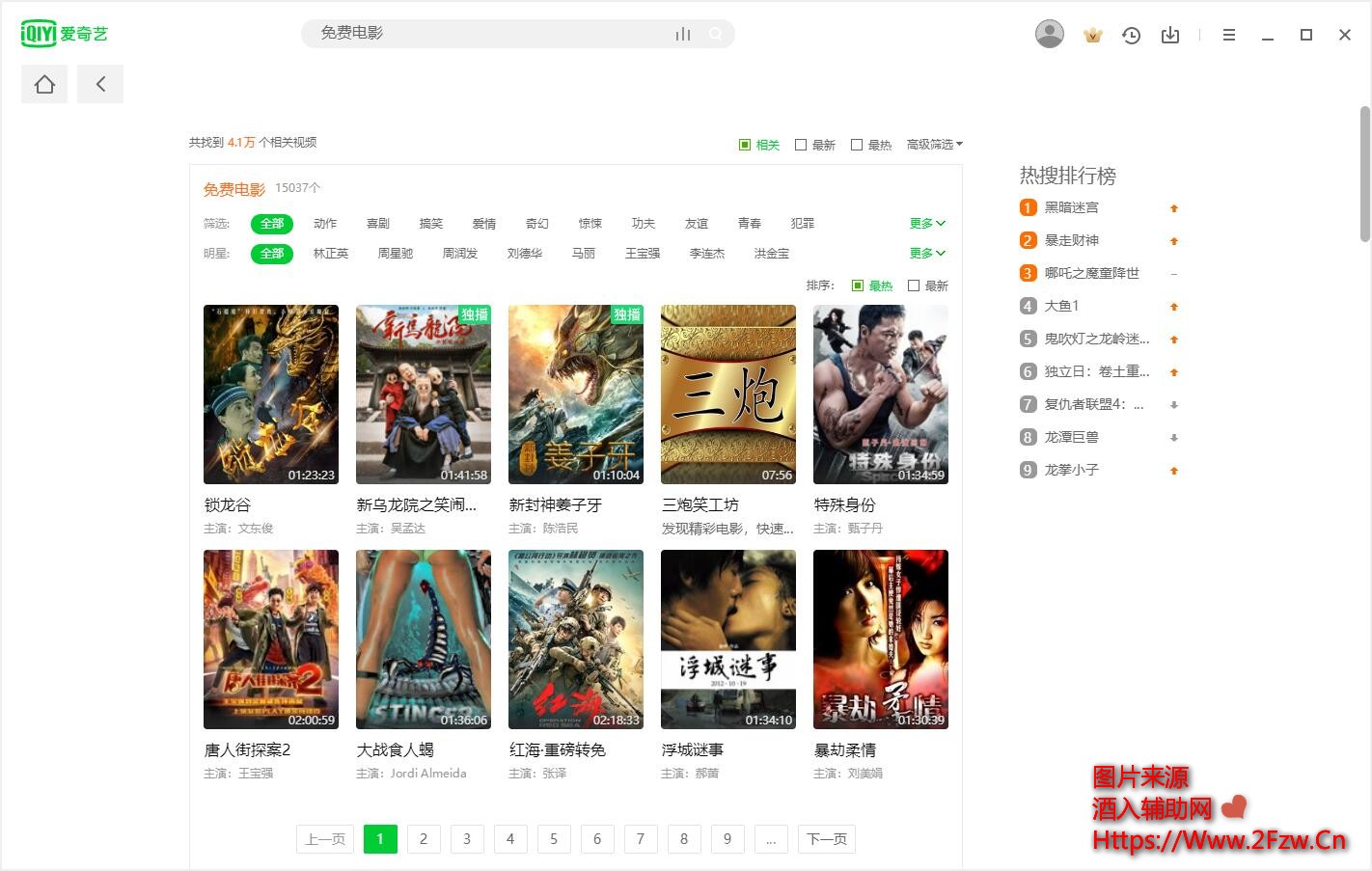Screen dimensions: 1372x871
Task: Open the 特殊身份 movie poster
Action: (881, 395)
